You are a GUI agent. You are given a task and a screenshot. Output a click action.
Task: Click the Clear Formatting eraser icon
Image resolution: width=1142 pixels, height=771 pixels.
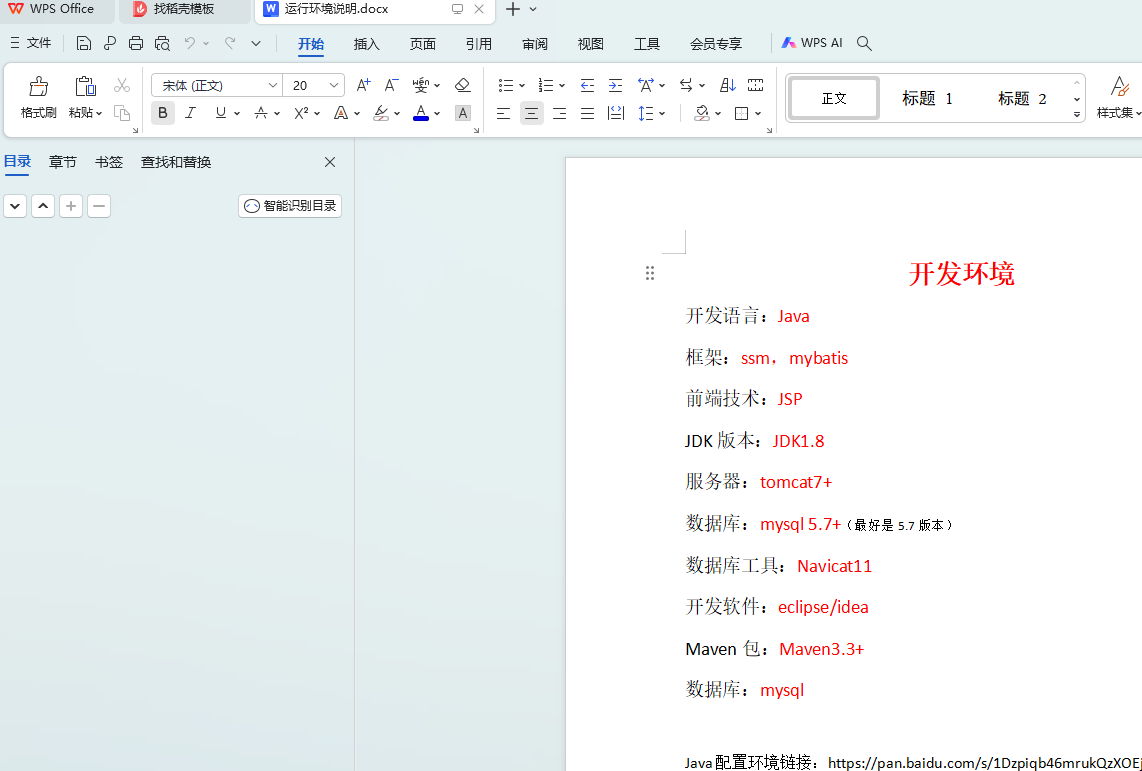coord(462,86)
